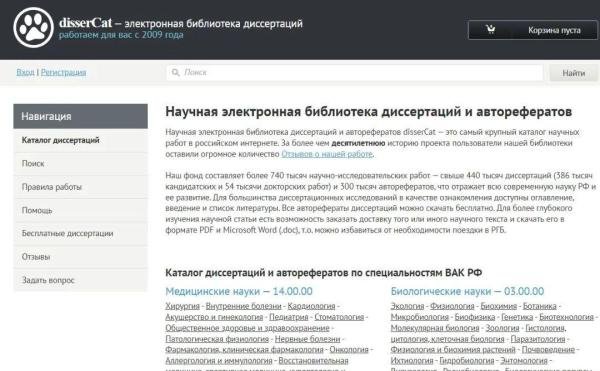This screenshot has height=371, width=600.
Task: Open the 'Педиатрия' link
Action: coord(289,317)
